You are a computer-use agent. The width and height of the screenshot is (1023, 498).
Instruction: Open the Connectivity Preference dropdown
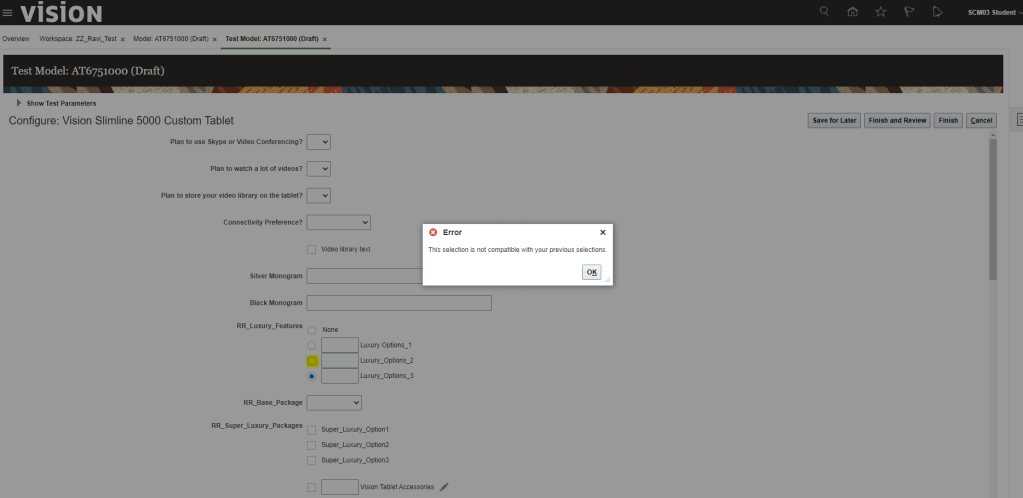[339, 222]
